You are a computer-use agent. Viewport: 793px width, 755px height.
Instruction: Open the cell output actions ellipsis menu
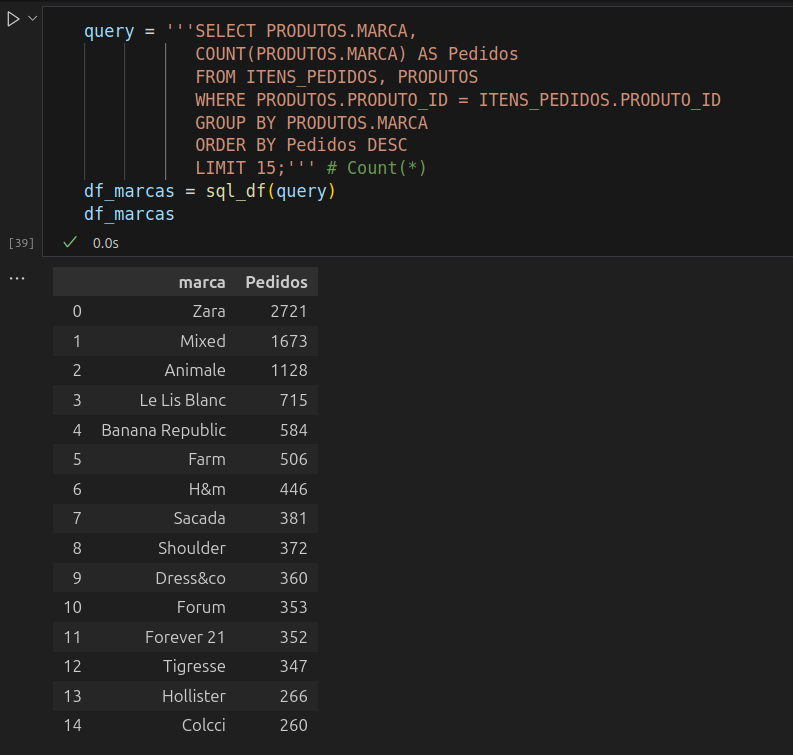(17, 279)
